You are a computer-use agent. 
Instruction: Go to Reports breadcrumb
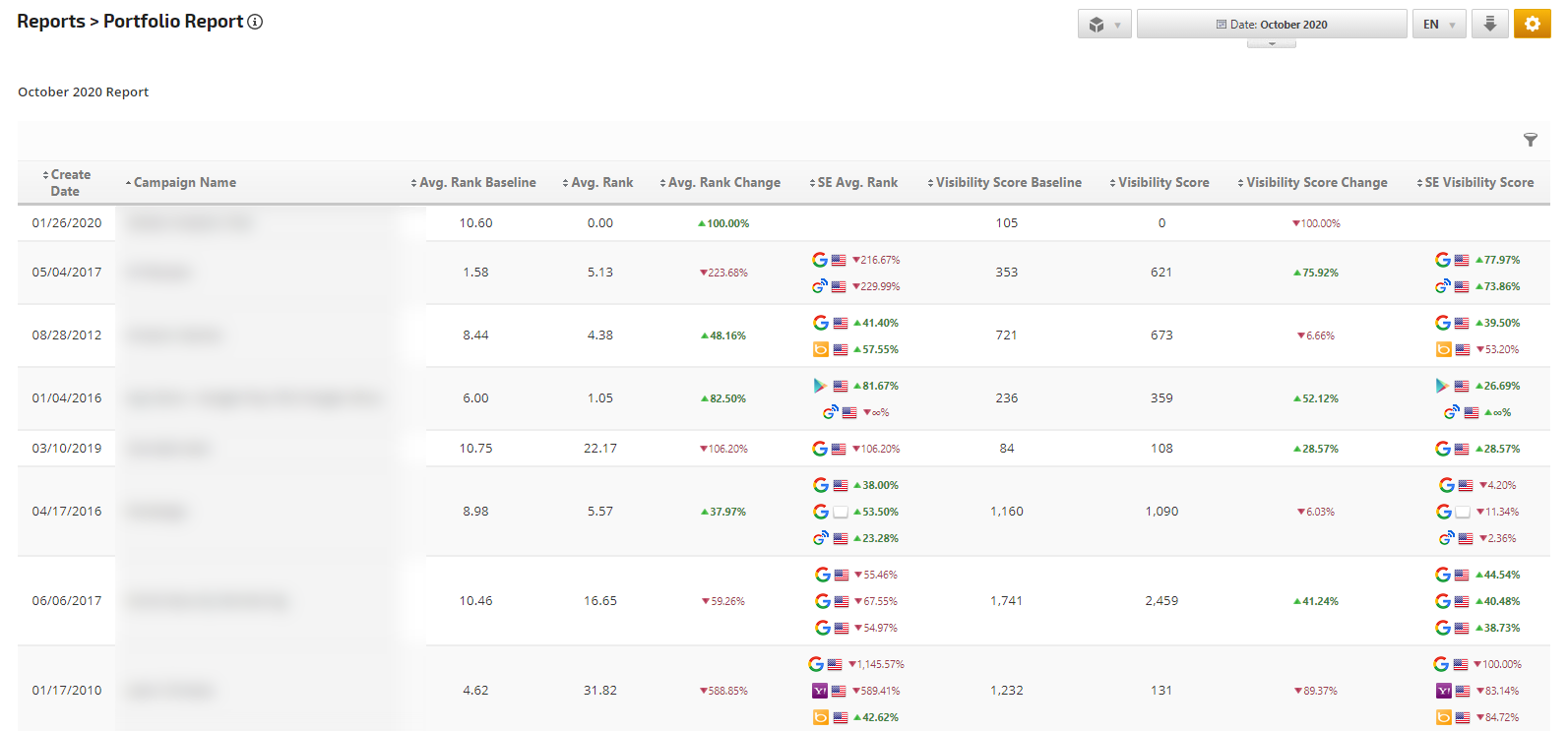click(x=50, y=22)
